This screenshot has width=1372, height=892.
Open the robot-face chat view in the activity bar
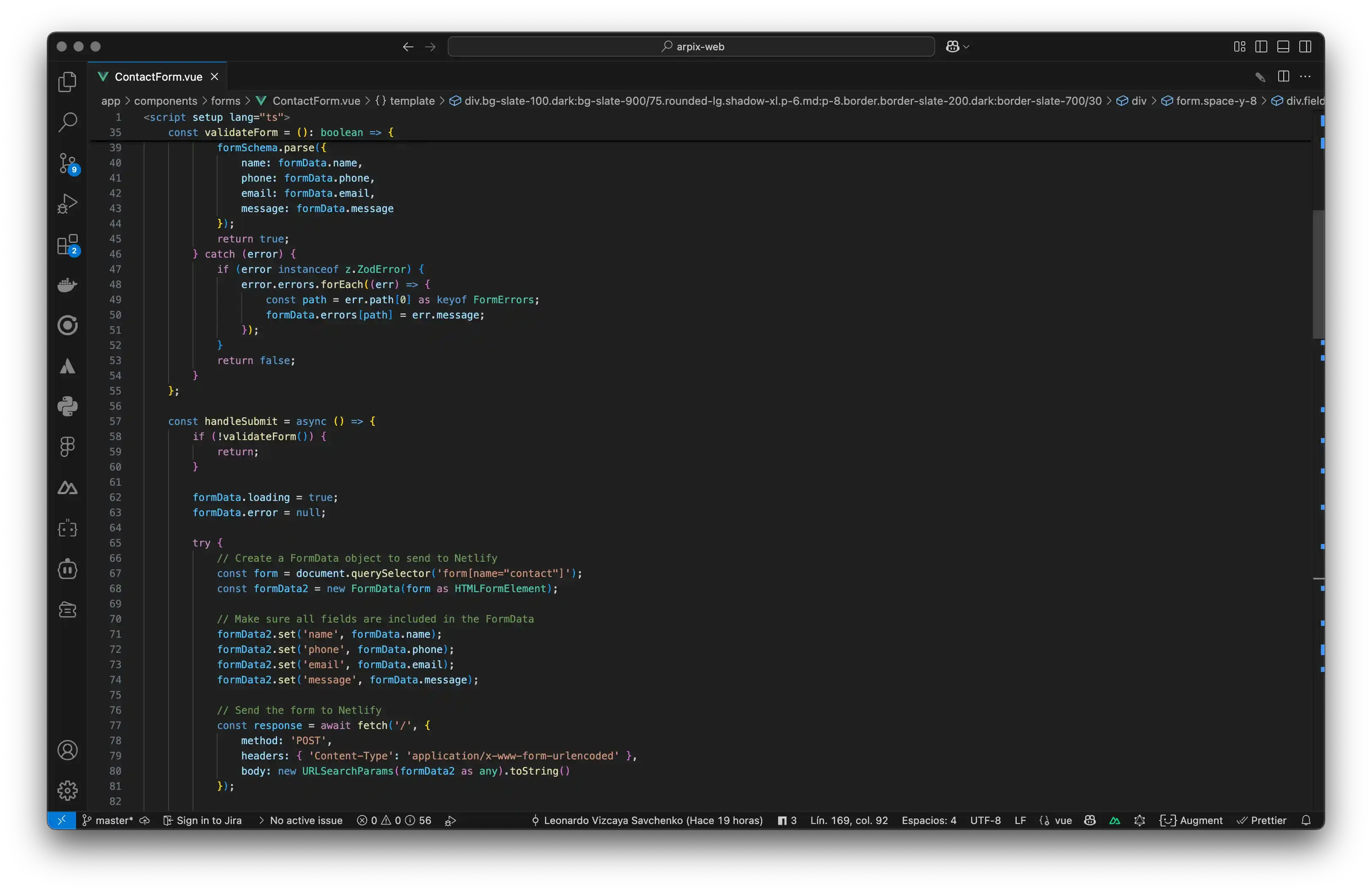68,569
